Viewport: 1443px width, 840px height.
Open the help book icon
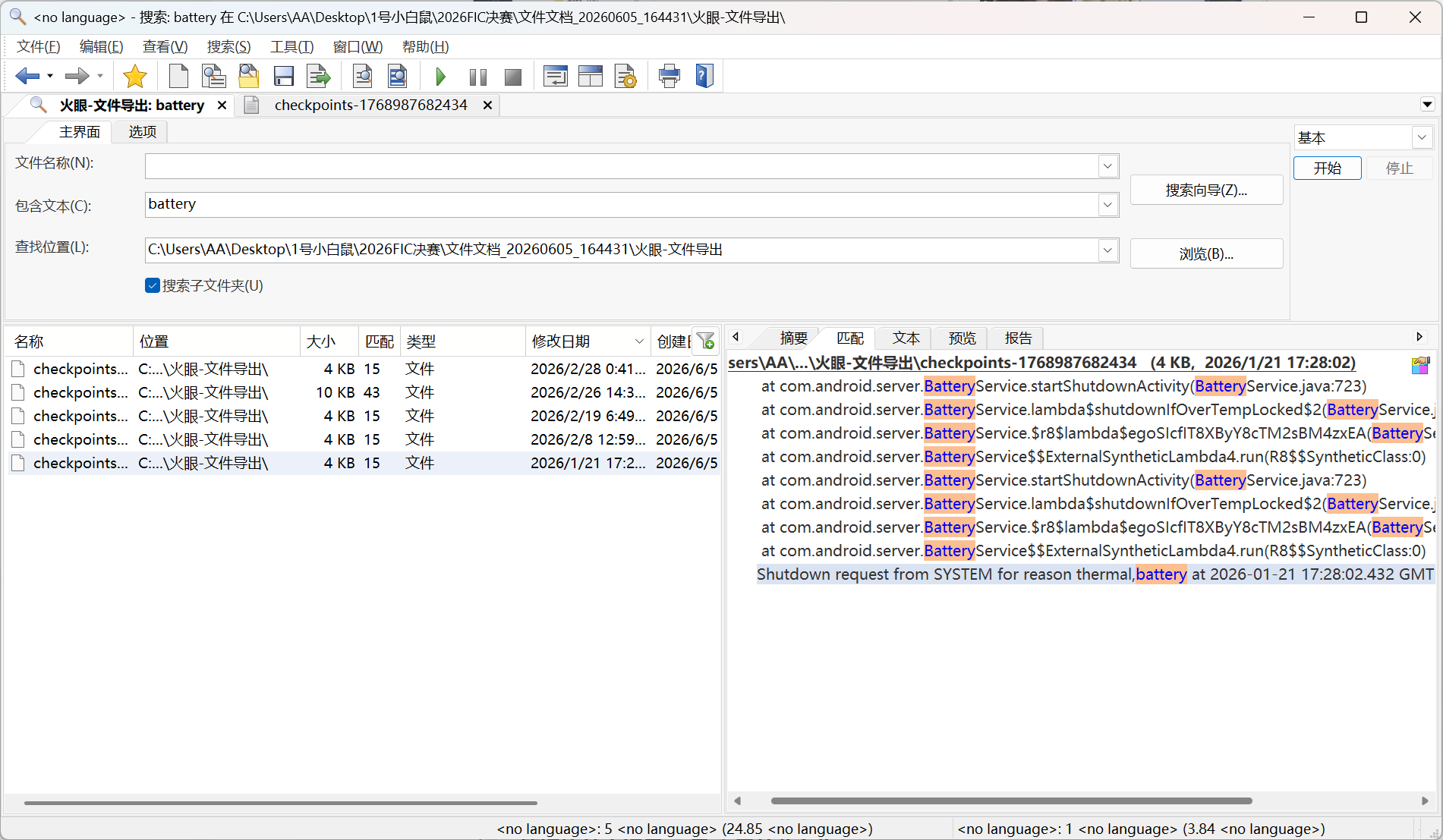[x=704, y=76]
